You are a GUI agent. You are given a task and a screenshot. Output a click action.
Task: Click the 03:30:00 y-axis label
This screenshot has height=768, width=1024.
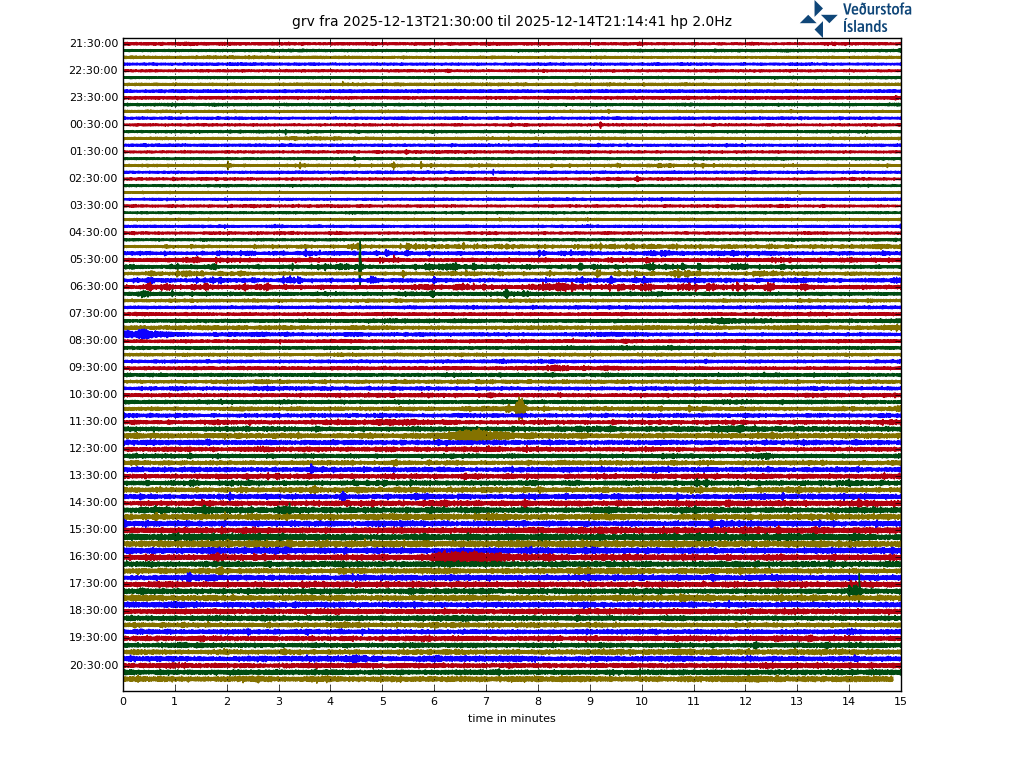(x=94, y=206)
